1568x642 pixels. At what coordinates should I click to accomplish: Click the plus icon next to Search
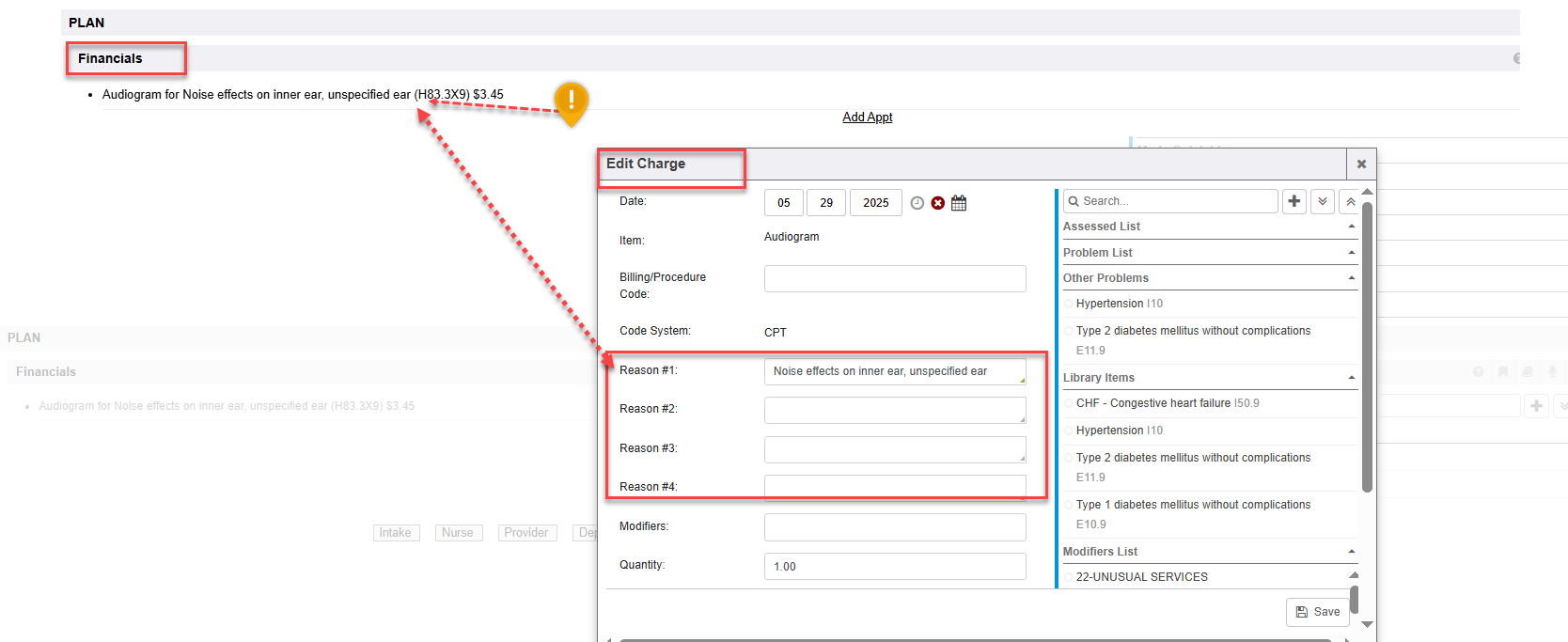coord(1294,201)
